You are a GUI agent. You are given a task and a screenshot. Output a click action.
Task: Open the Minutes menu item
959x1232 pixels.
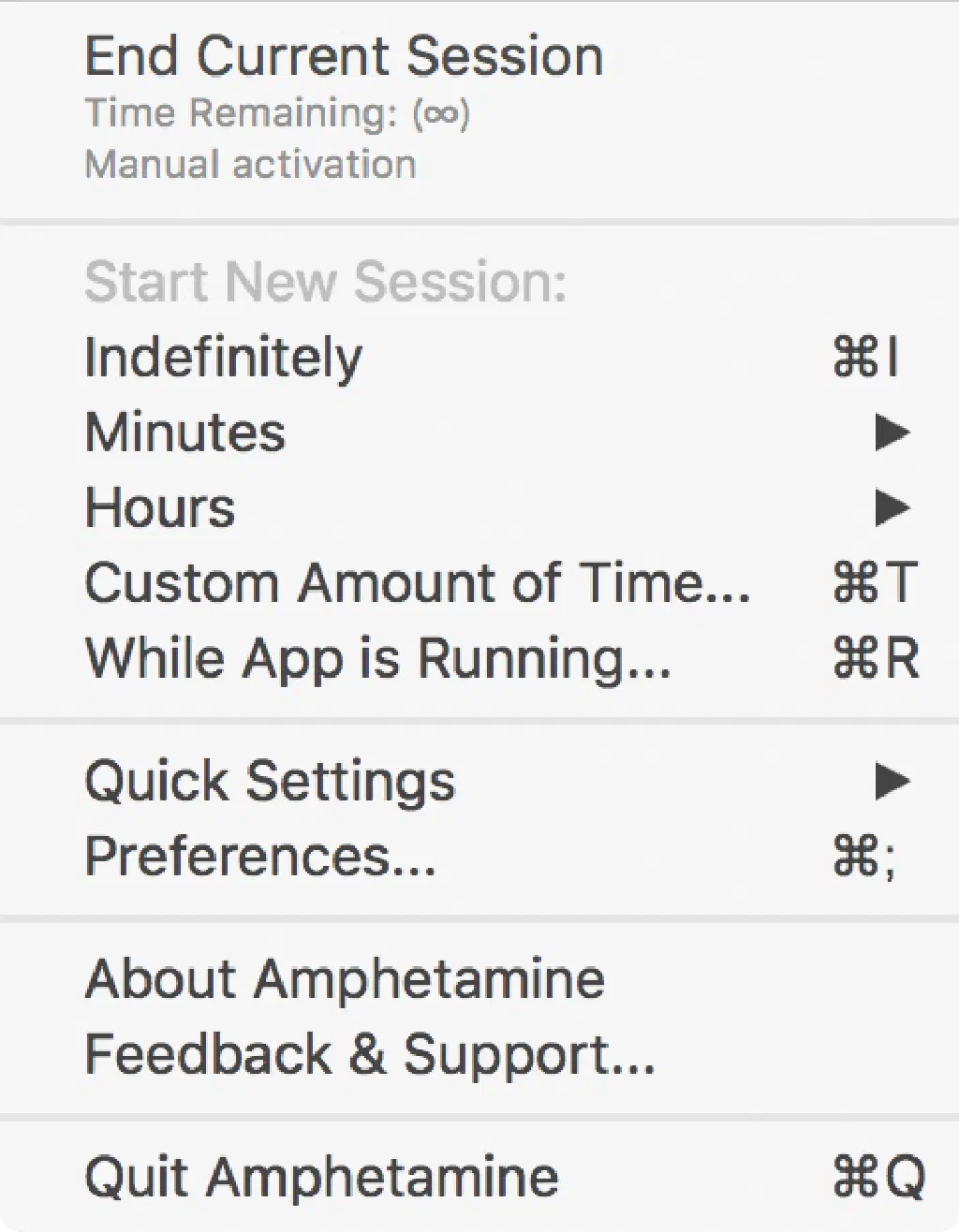click(x=185, y=433)
